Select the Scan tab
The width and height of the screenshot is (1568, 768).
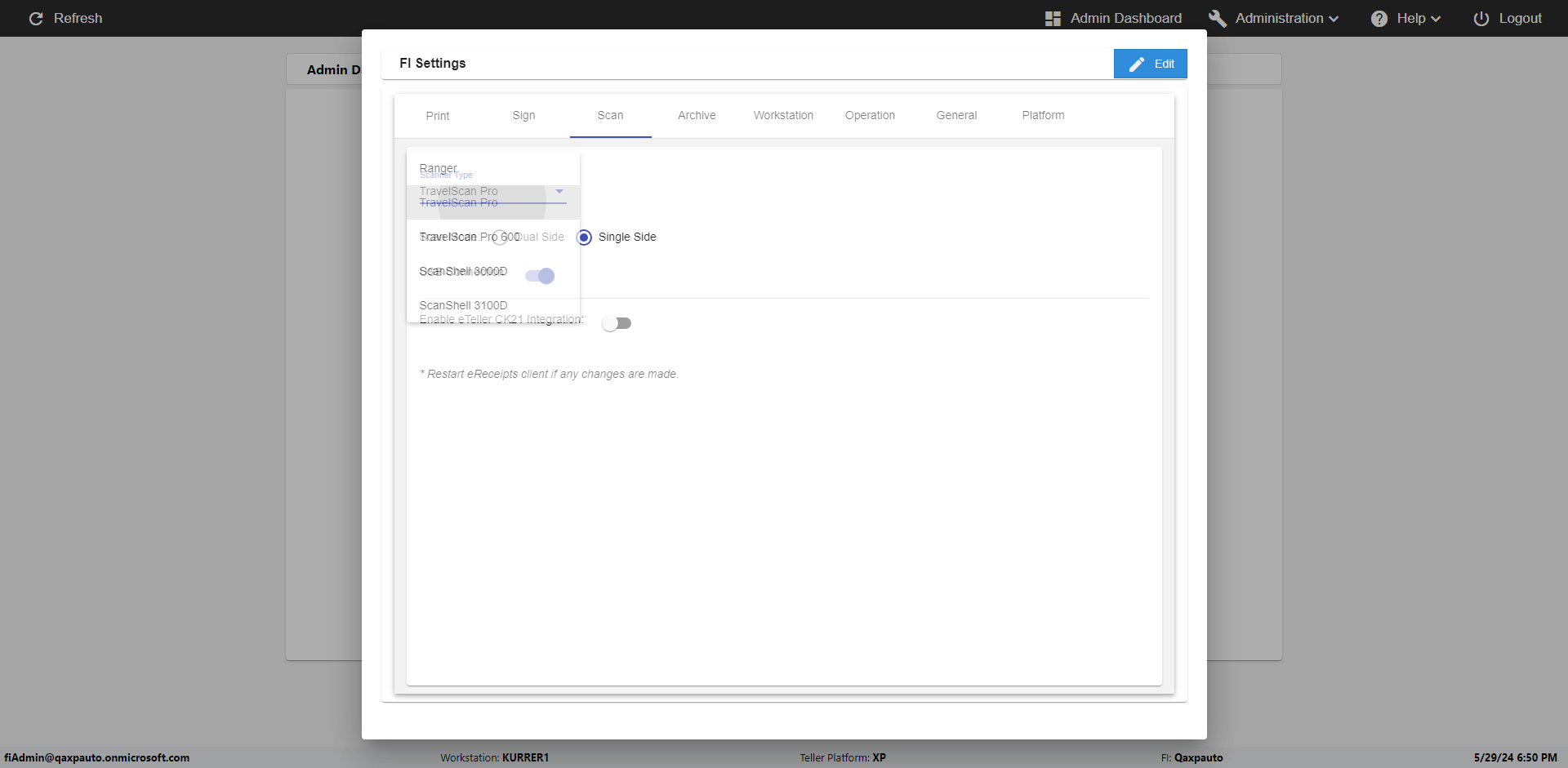click(x=610, y=116)
